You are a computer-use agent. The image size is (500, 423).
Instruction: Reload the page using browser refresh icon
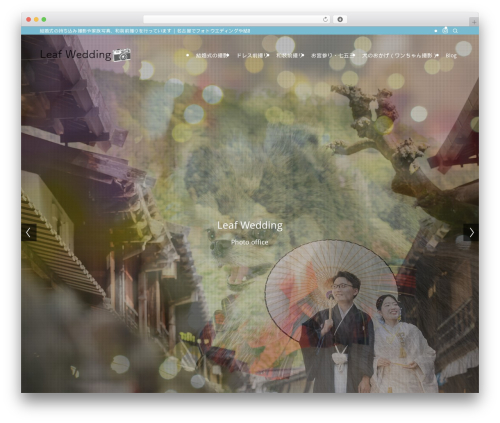point(325,20)
